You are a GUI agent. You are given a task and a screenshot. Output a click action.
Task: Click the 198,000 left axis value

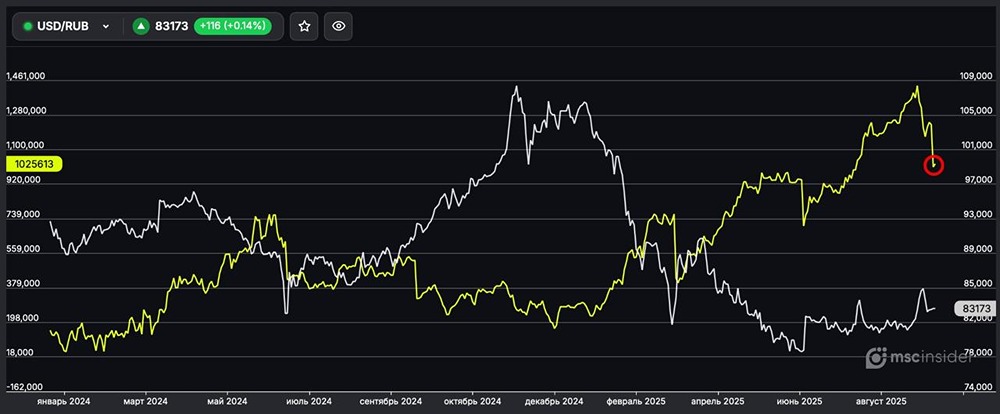coord(23,318)
